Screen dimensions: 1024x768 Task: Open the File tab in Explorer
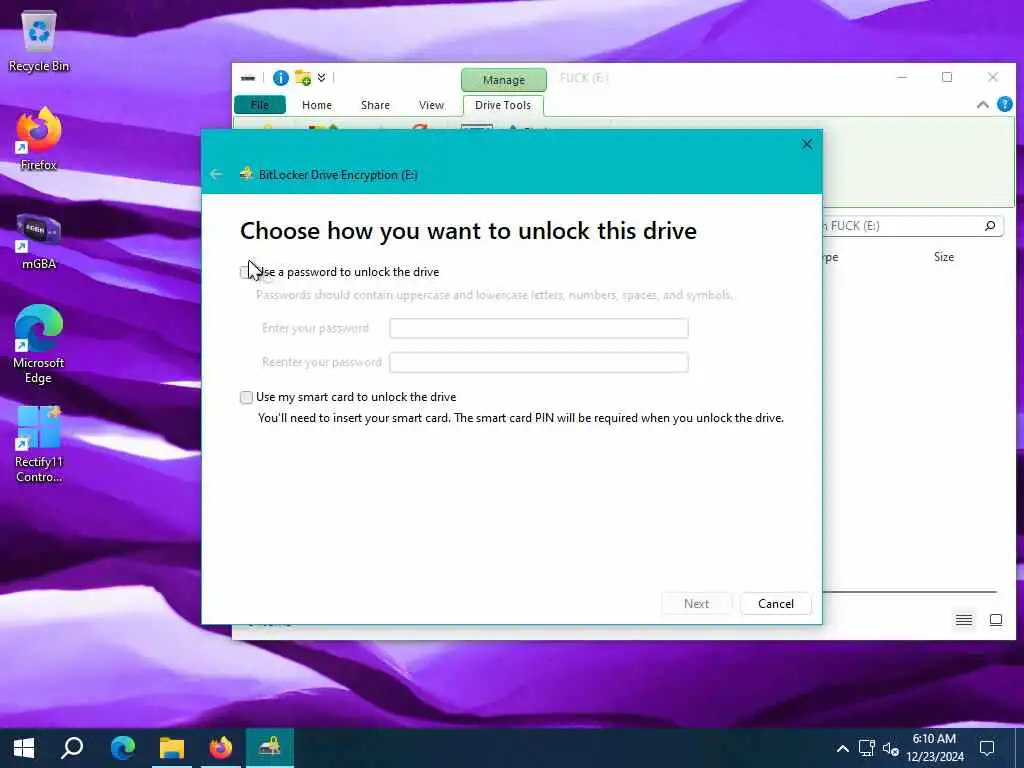tap(260, 104)
